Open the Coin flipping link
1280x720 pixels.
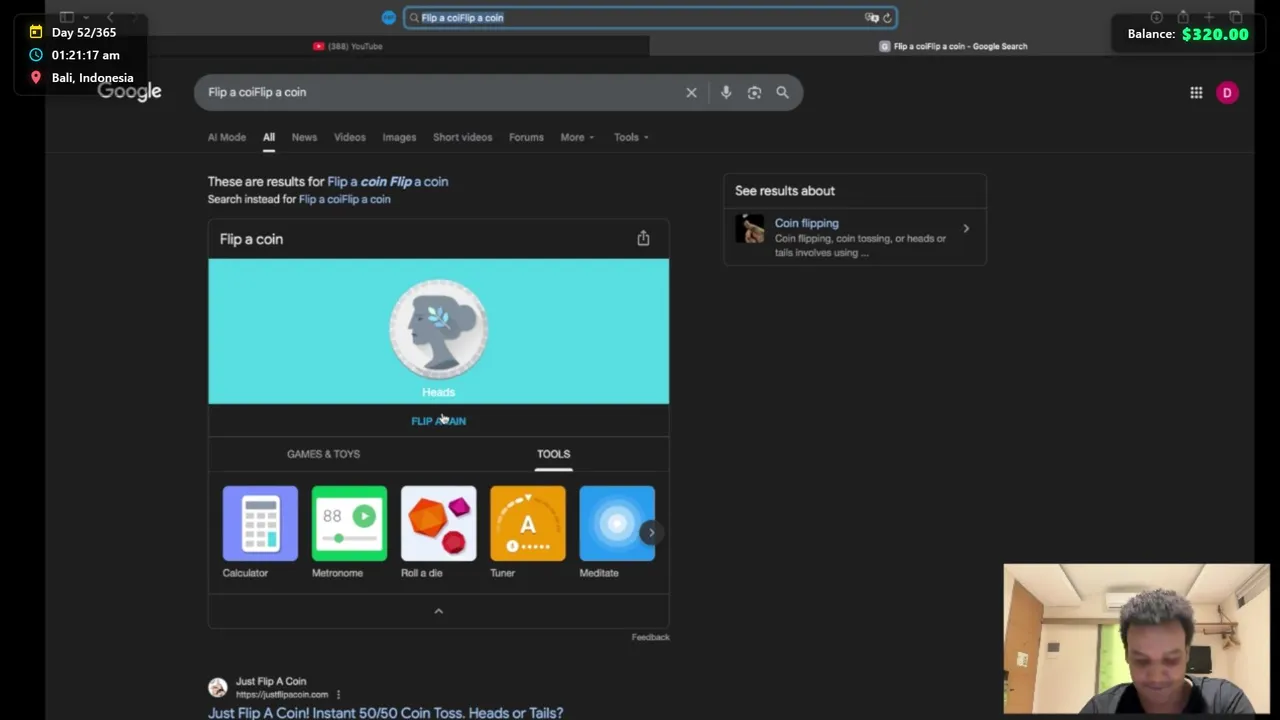pyautogui.click(x=806, y=223)
